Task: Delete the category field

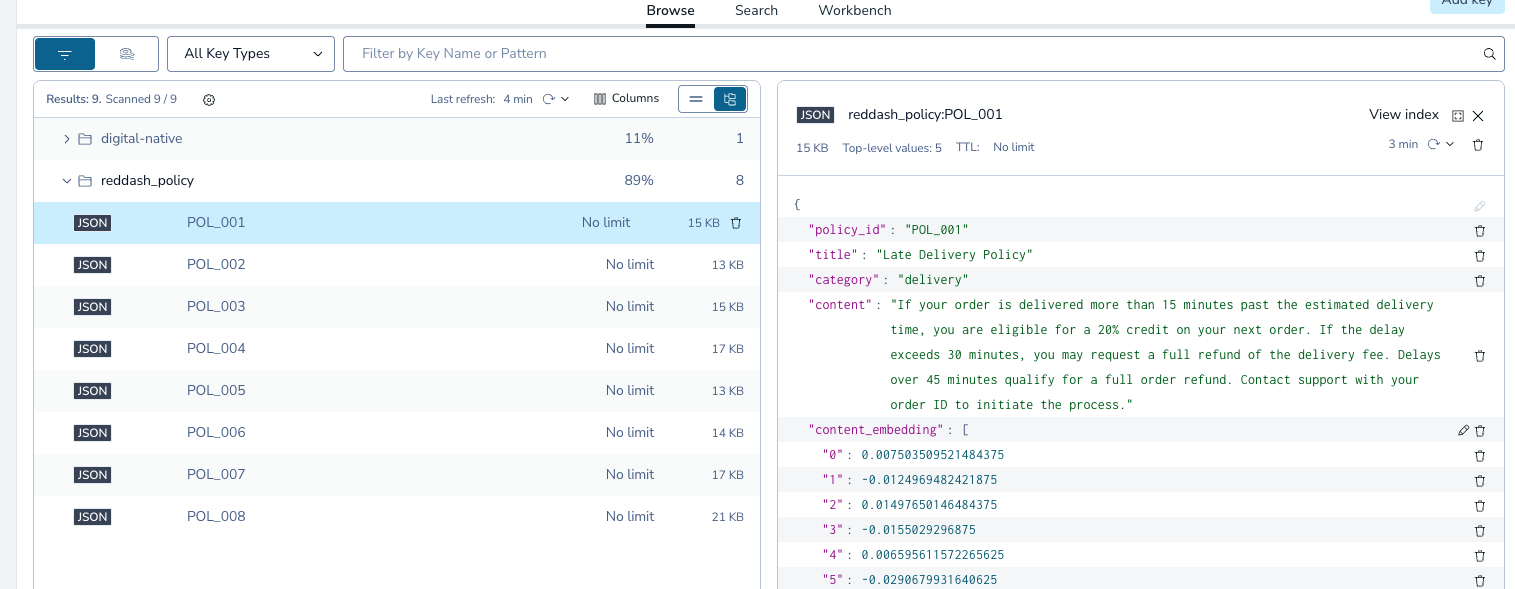Action: pyautogui.click(x=1480, y=281)
